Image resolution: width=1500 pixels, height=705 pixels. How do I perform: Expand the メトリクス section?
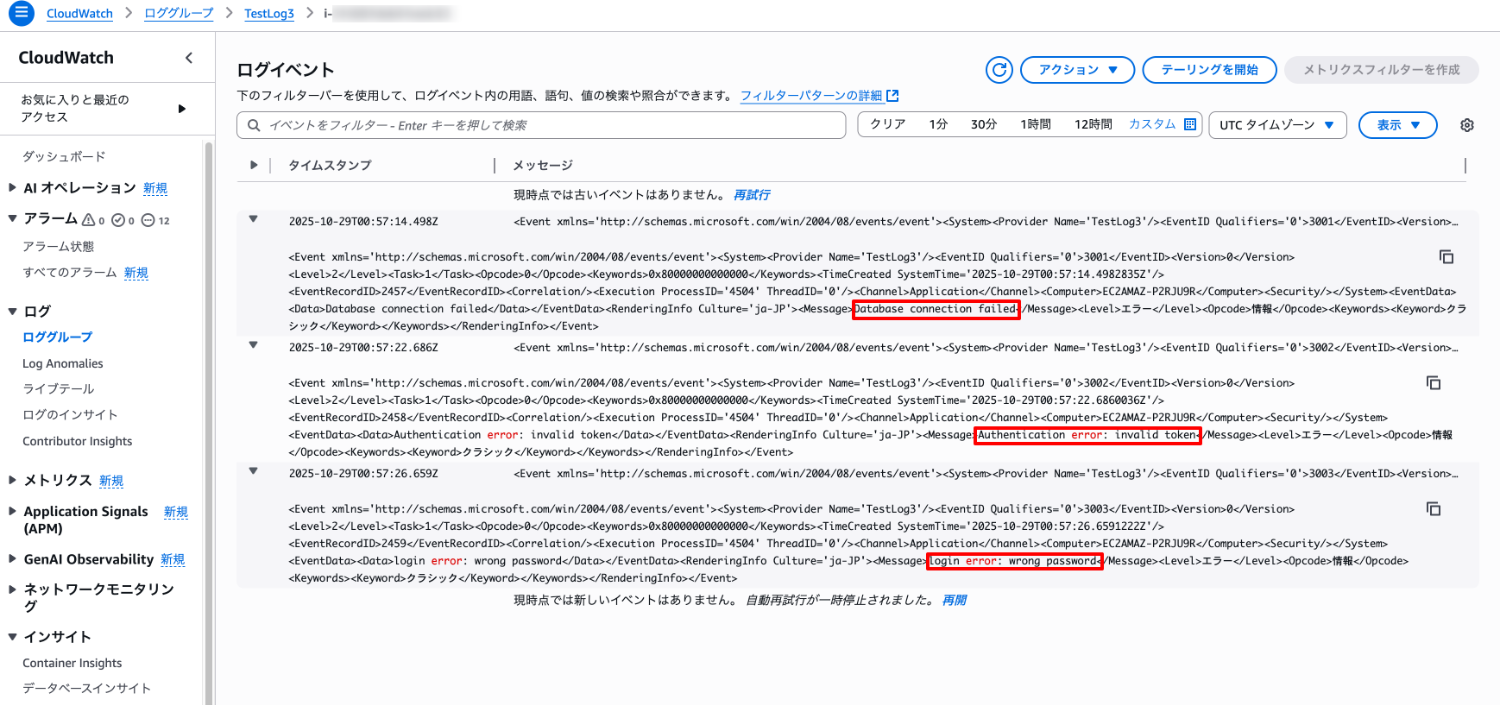pyautogui.click(x=12, y=480)
